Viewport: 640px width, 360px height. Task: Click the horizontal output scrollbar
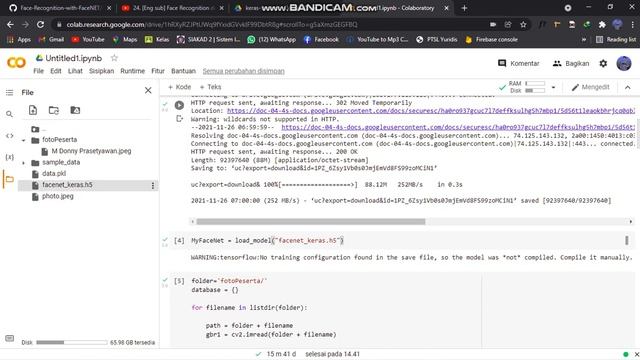tap(311, 222)
